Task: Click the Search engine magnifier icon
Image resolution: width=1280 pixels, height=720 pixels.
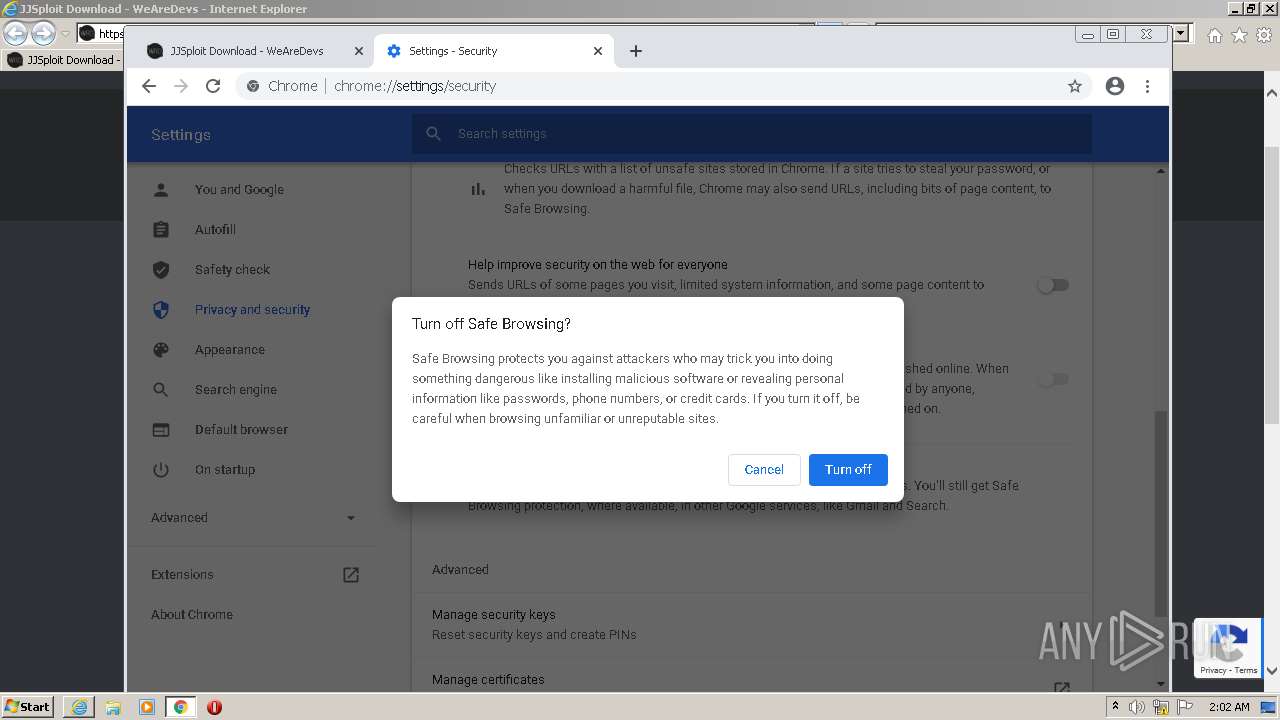Action: (x=161, y=390)
